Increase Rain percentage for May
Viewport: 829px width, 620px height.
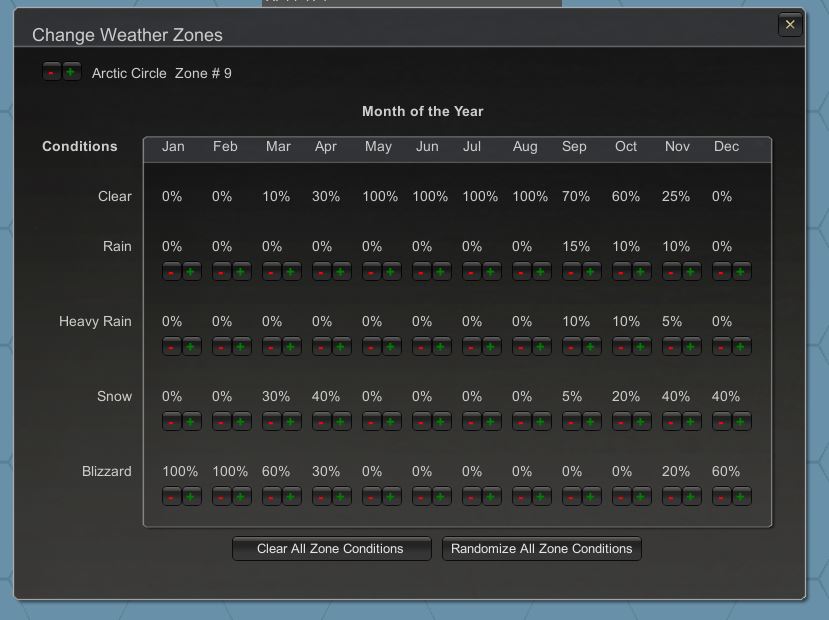click(x=391, y=272)
